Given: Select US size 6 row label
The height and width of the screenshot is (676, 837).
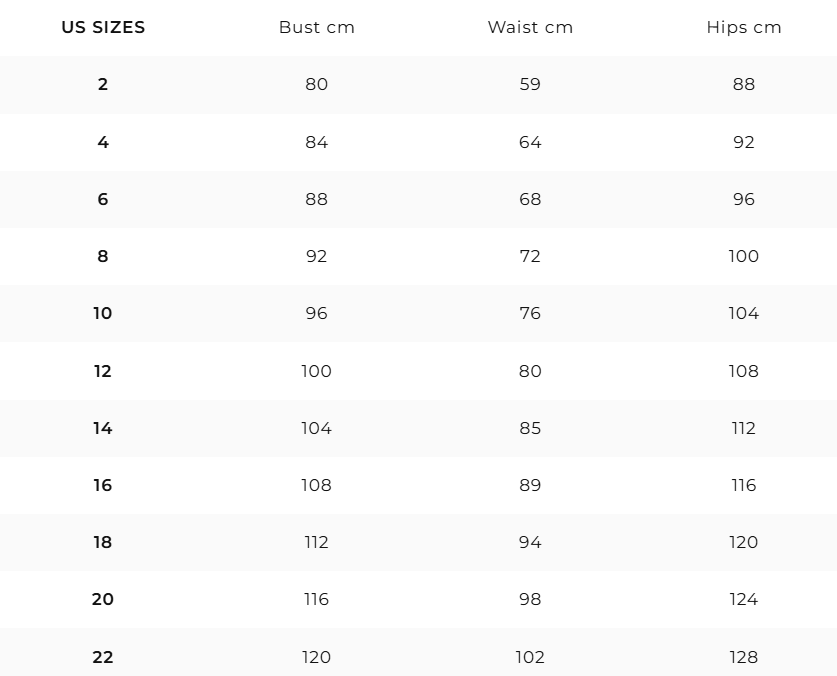Looking at the screenshot, I should pos(103,199).
